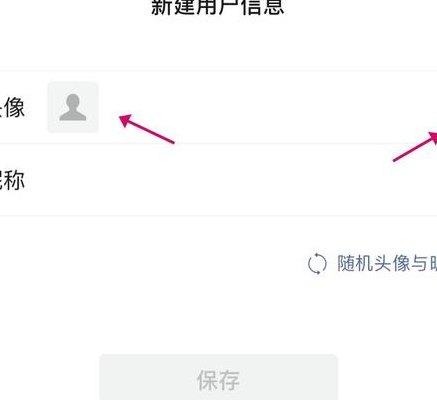This screenshot has height=400, width=437.
Task: Click the blank area left of the refresh icon
Action: coord(150,263)
